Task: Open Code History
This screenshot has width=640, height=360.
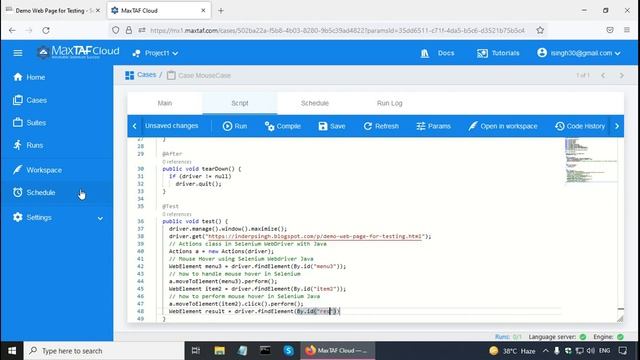Action: 580,126
